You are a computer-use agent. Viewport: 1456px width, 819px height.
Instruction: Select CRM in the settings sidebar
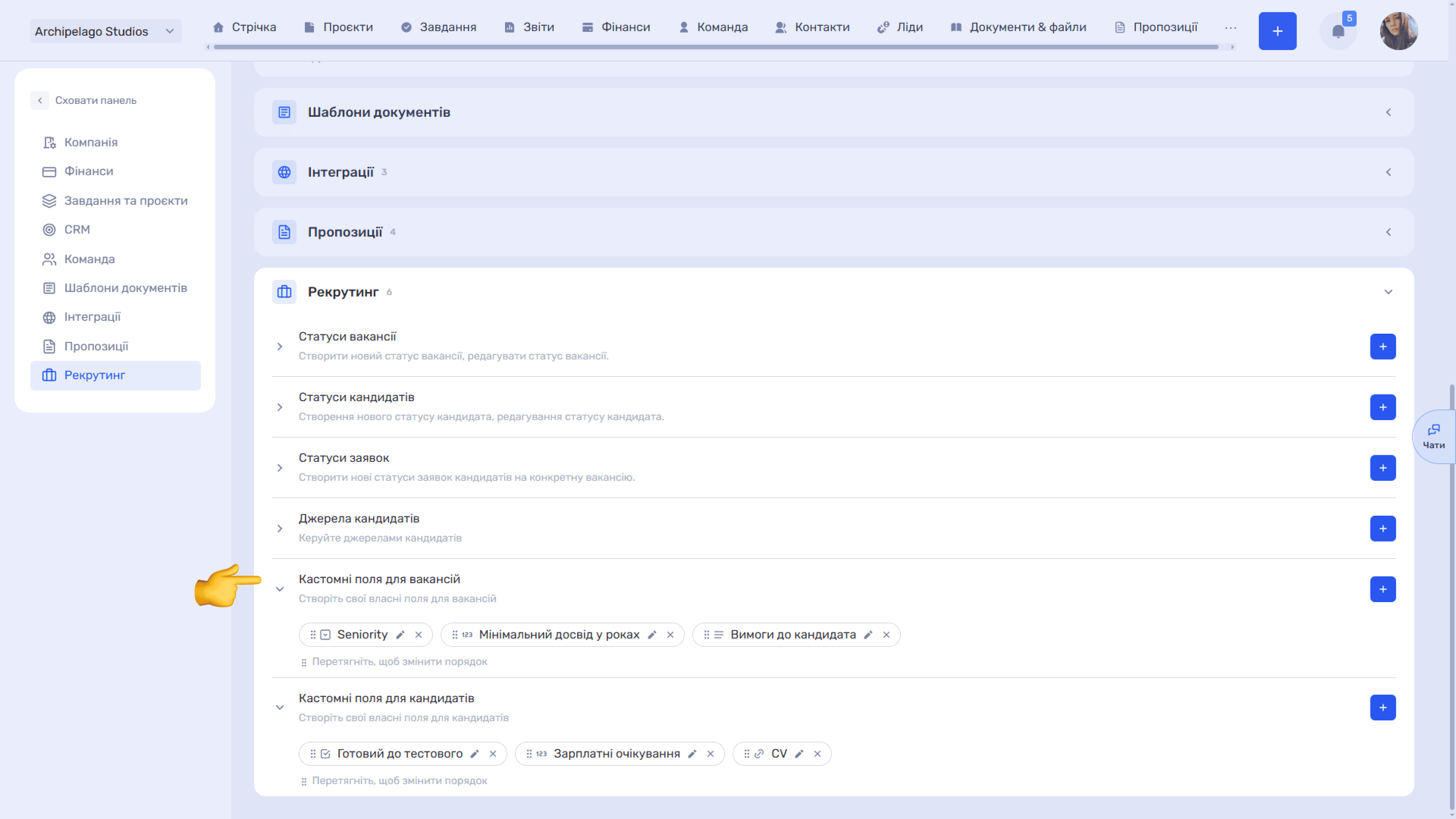115,229
